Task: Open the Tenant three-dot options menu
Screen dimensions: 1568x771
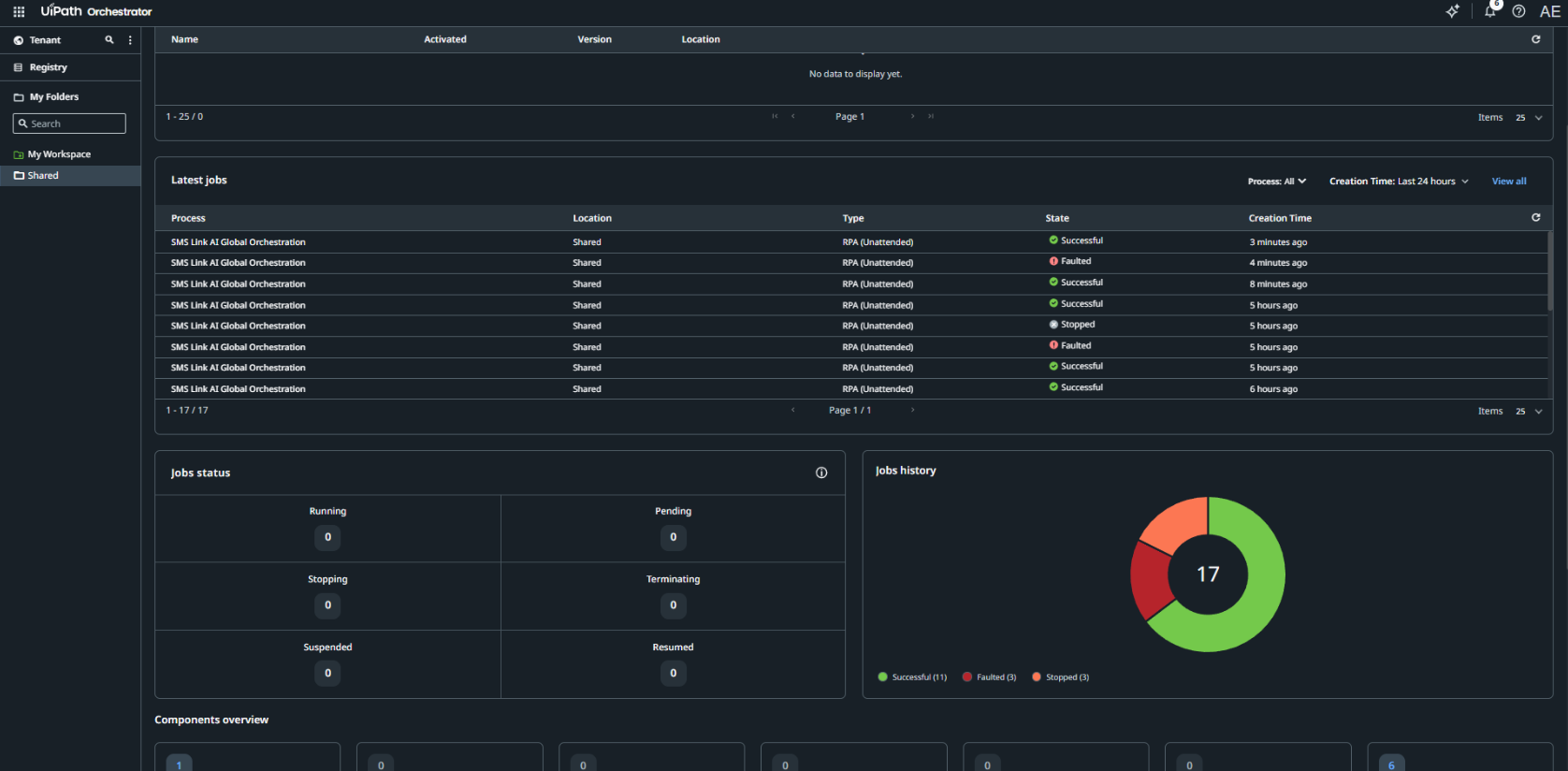Action: tap(130, 40)
